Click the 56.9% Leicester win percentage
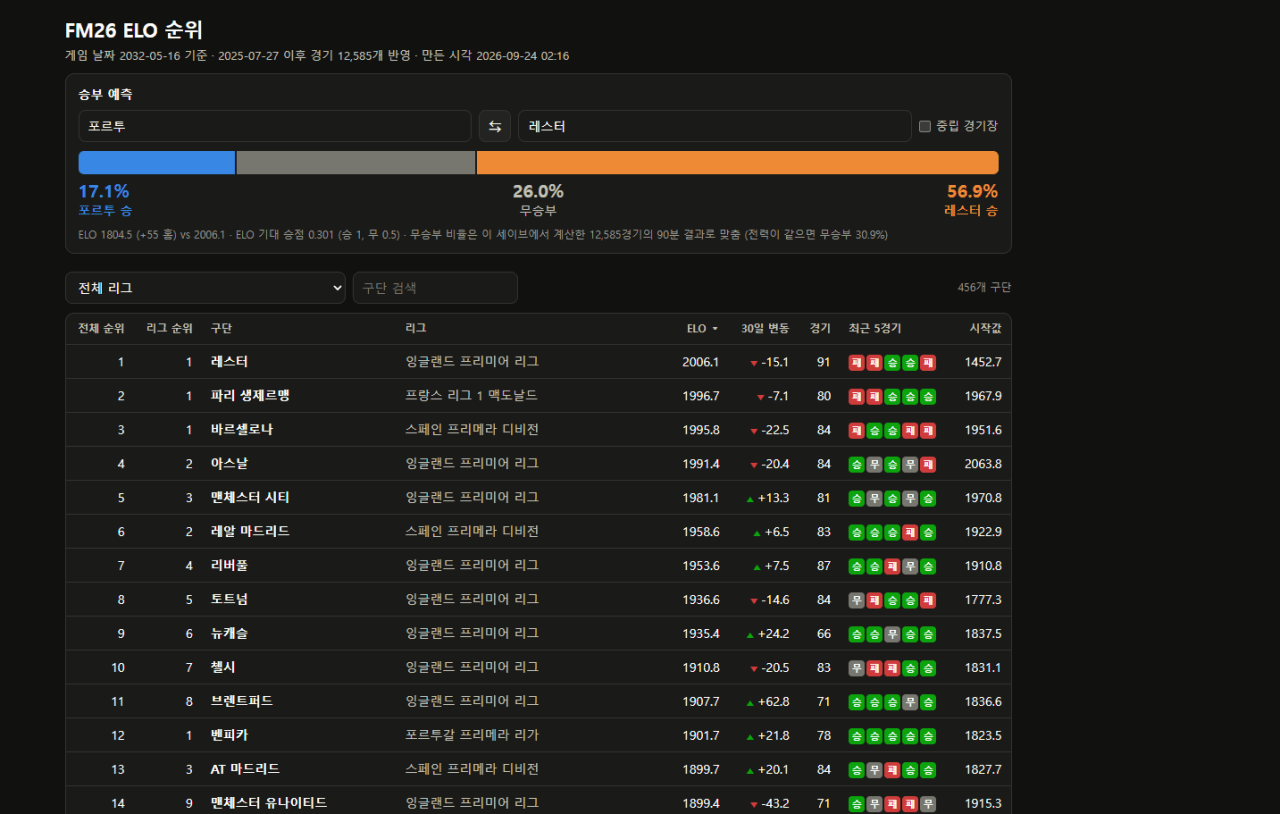The image size is (1280, 814). click(x=972, y=191)
